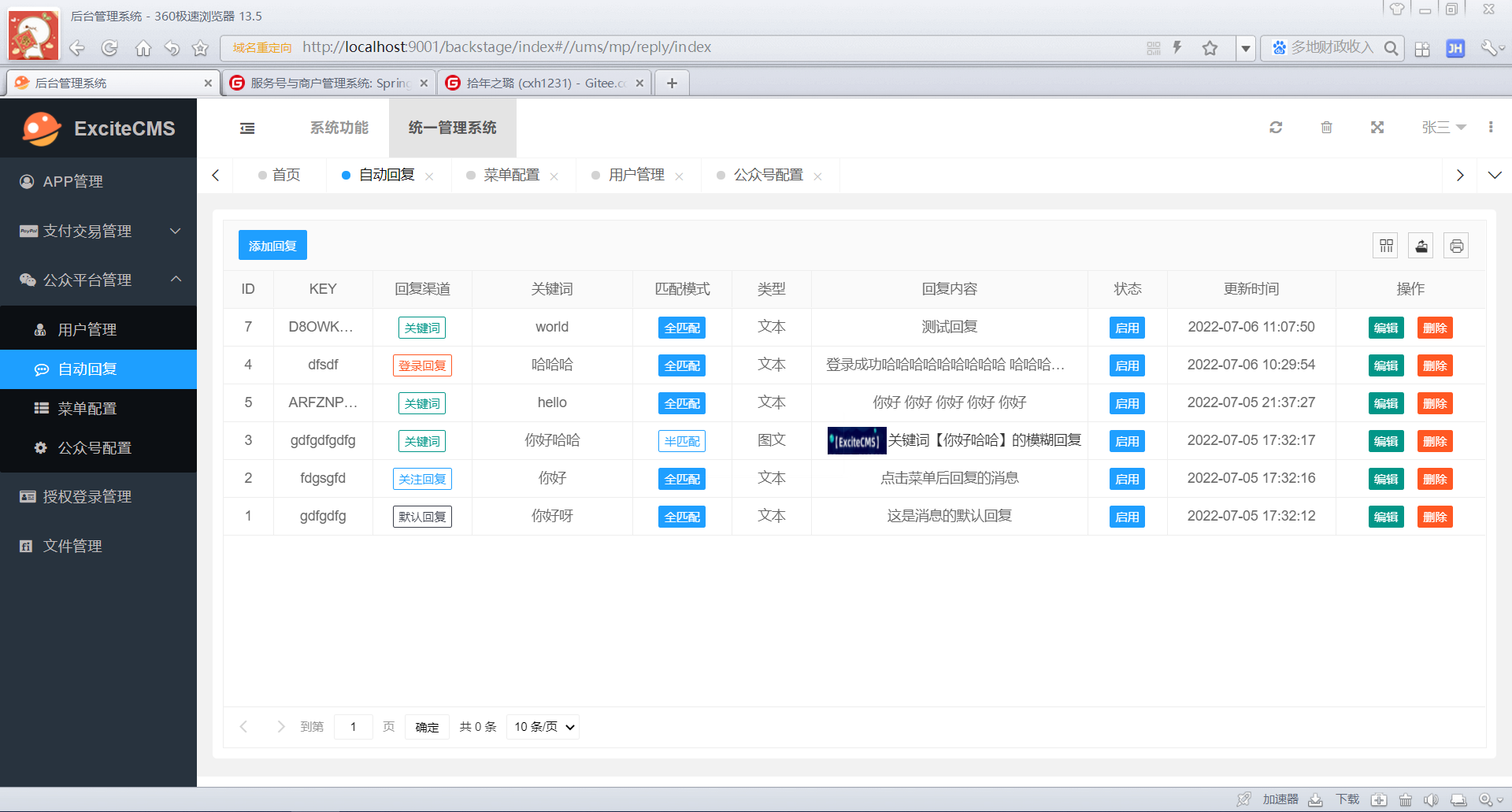Screen dimensions: 1512x812
Task: Click the refresh icon in the top header
Action: 1276,128
